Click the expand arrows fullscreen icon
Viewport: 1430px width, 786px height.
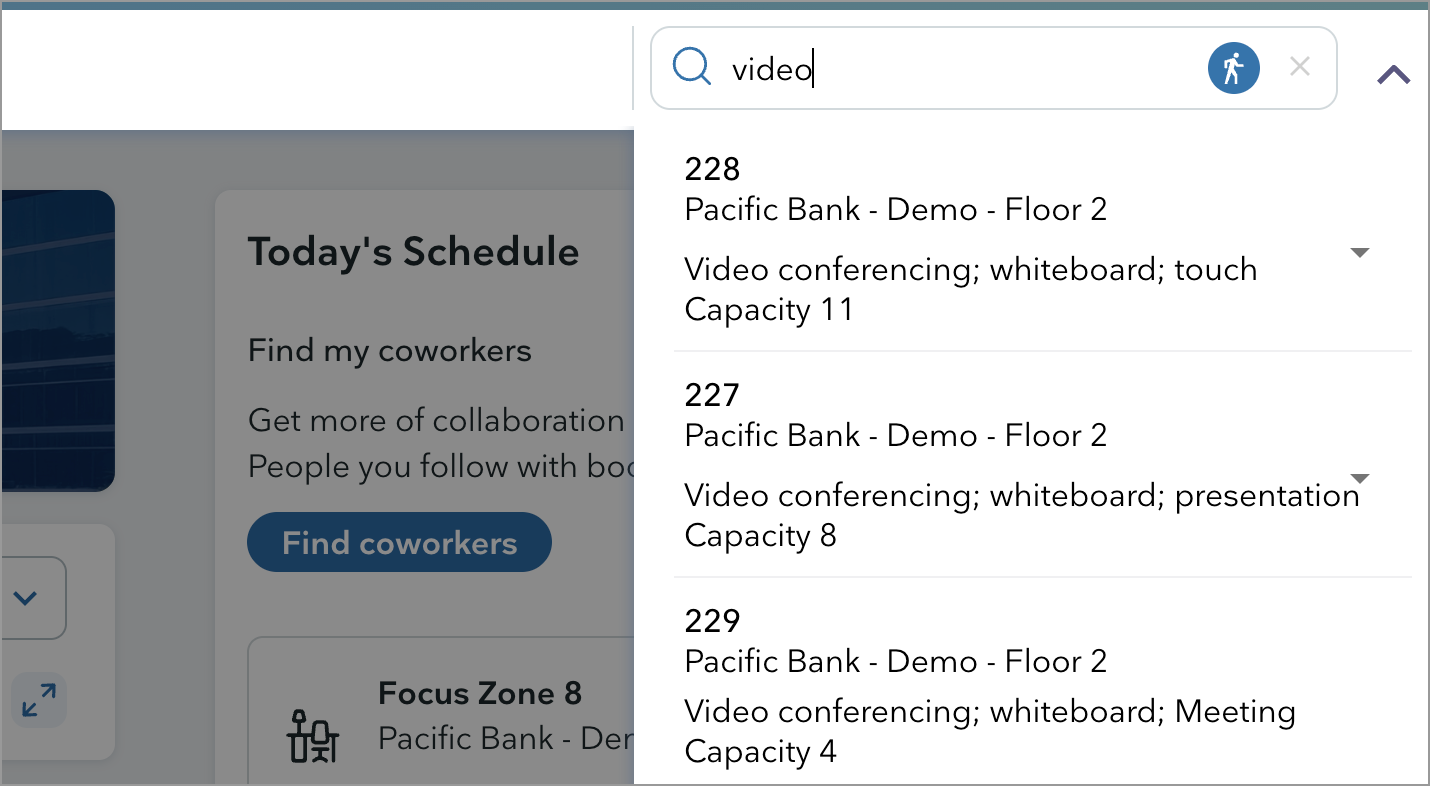click(x=39, y=700)
